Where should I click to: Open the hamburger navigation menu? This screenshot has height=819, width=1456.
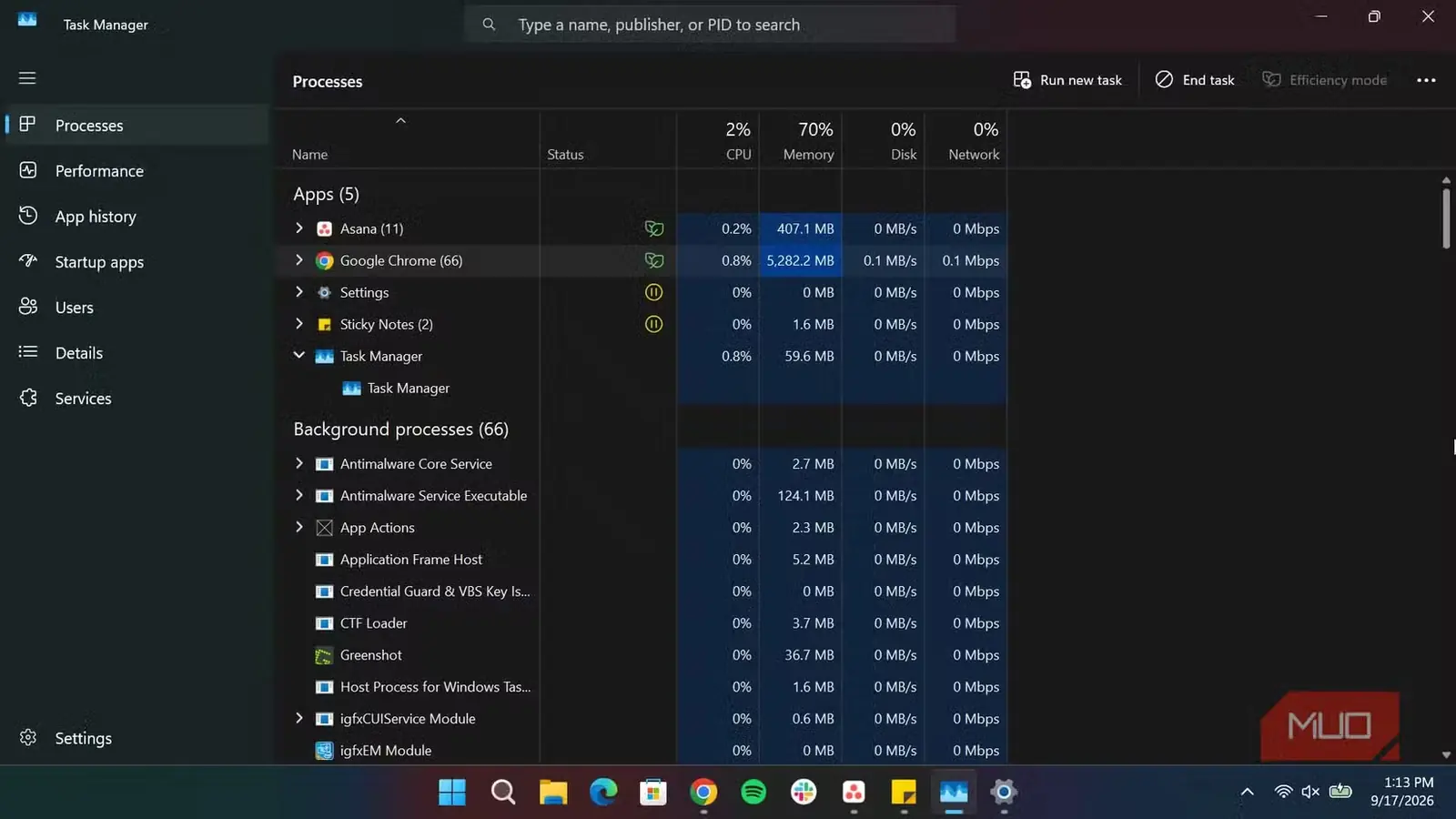pos(27,78)
